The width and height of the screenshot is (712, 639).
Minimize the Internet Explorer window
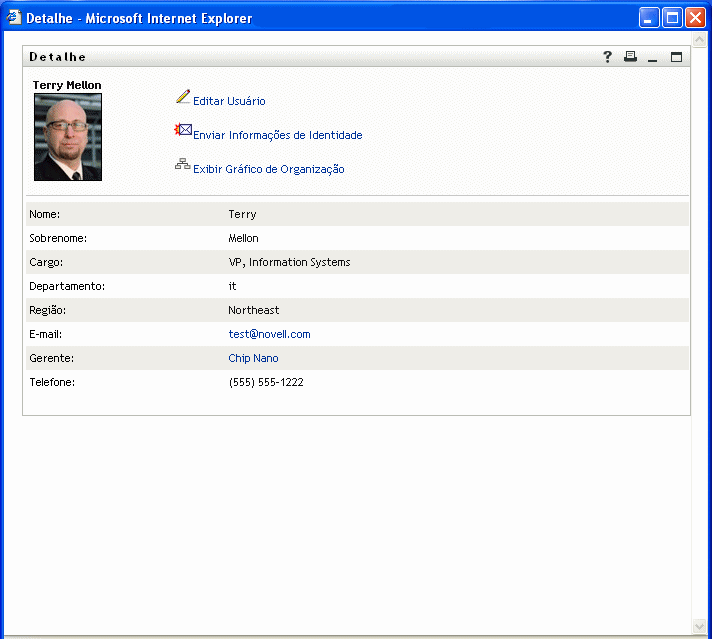(x=649, y=18)
